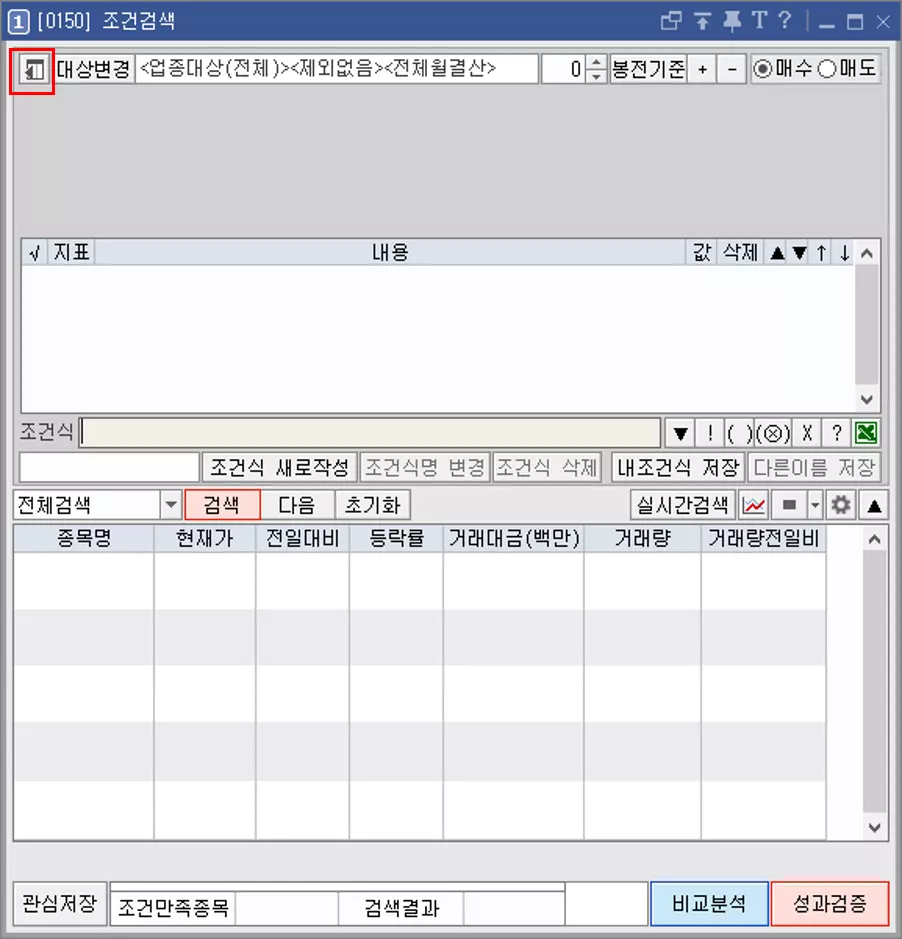Click the 관심저장 button

[x=59, y=903]
